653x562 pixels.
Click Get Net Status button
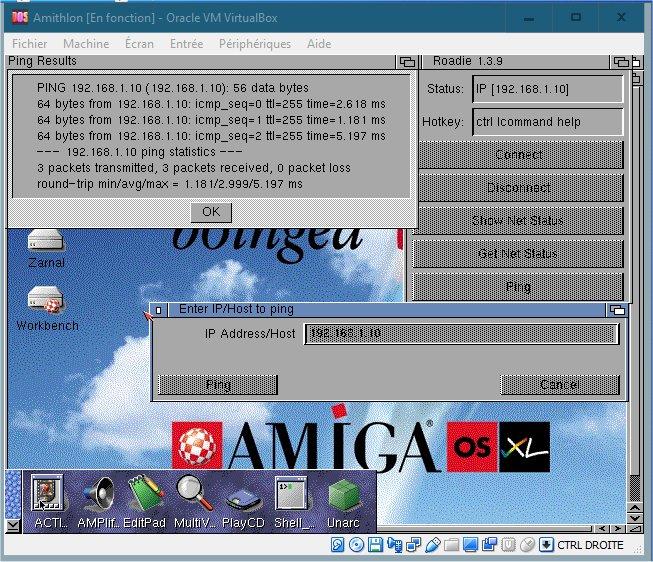(517, 254)
